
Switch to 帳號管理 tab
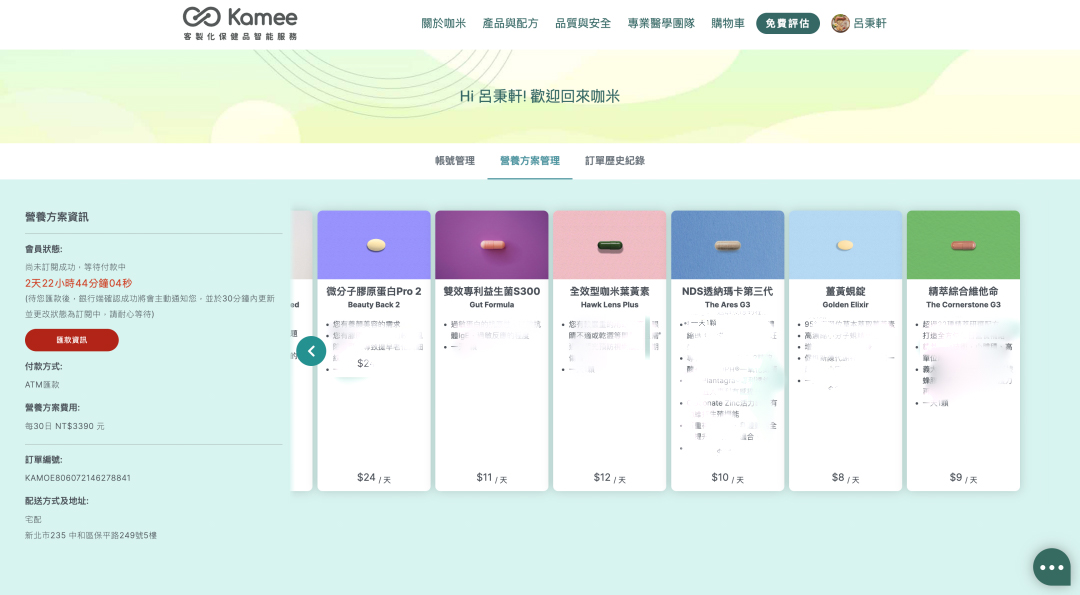455,160
